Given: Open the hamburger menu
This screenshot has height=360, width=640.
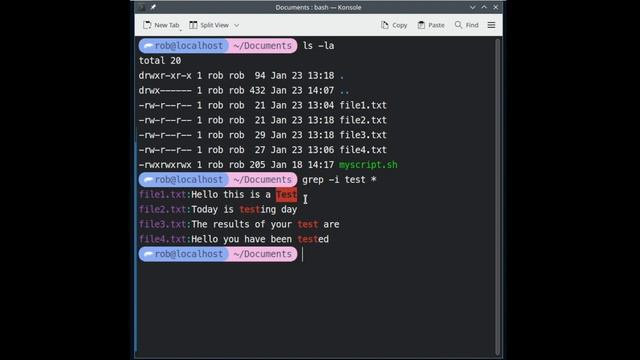Looking at the screenshot, I should (491, 25).
